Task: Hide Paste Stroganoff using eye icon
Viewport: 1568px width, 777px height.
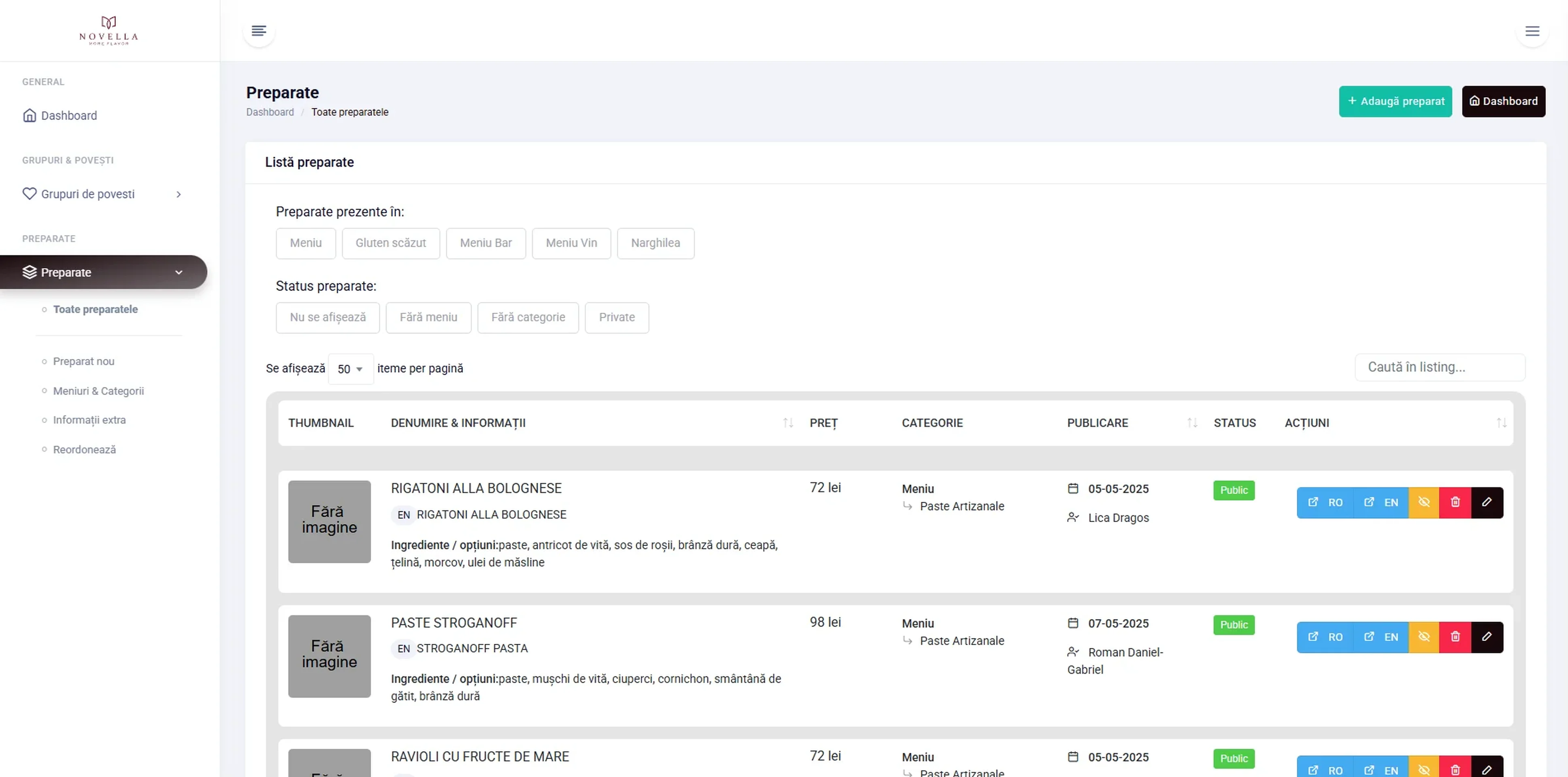Action: pos(1424,637)
